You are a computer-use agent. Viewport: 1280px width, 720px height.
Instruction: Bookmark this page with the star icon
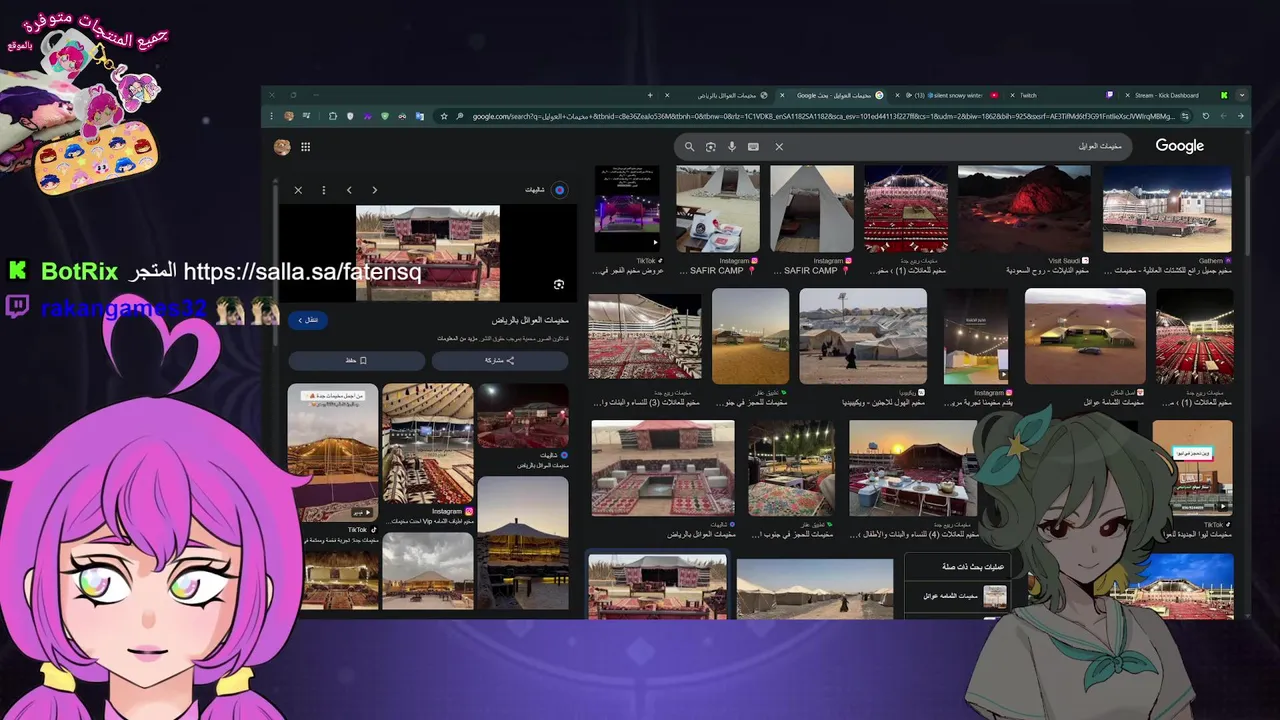click(444, 116)
